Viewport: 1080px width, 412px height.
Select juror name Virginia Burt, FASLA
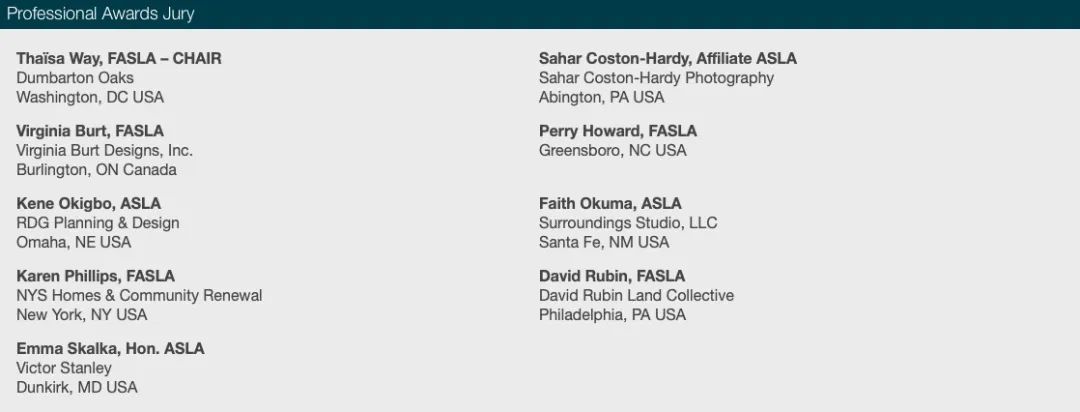coord(90,131)
